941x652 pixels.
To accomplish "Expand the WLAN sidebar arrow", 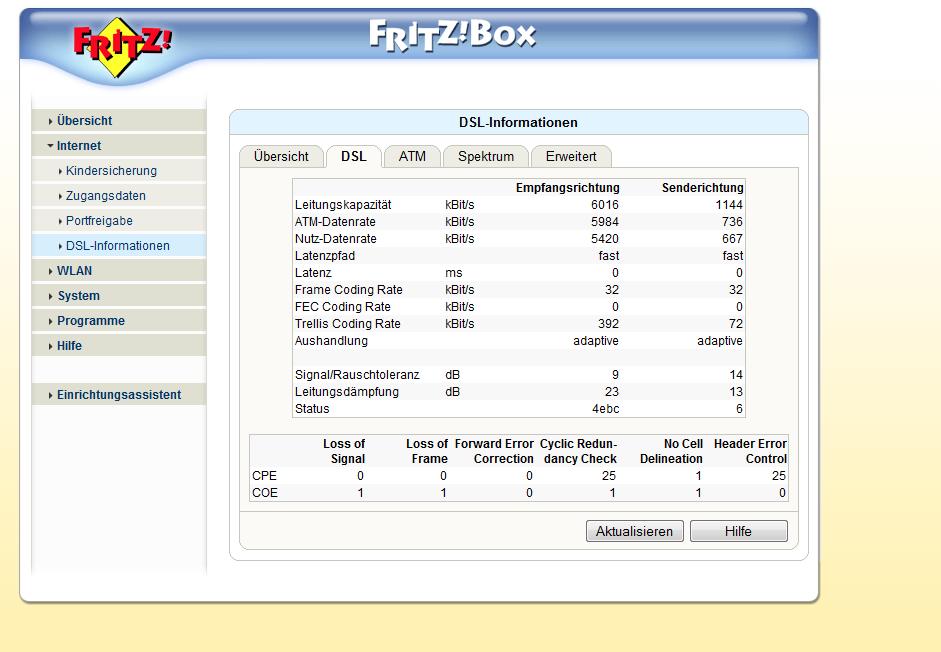I will (50, 271).
